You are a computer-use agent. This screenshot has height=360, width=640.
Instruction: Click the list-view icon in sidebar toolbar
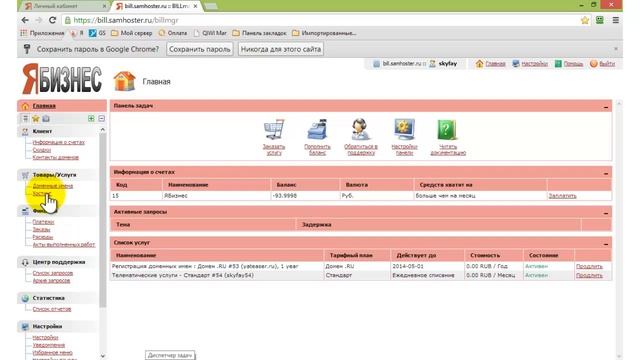pyautogui.click(x=25, y=118)
